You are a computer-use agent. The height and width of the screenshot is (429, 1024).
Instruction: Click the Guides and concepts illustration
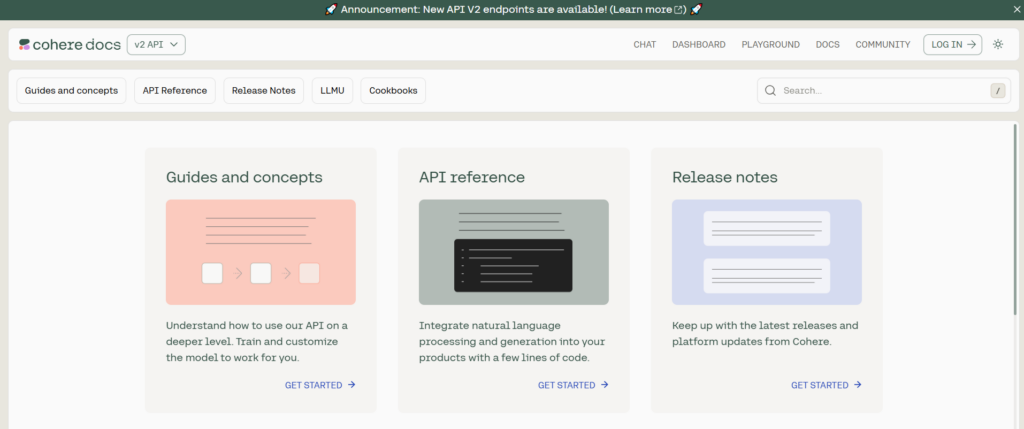click(x=261, y=252)
